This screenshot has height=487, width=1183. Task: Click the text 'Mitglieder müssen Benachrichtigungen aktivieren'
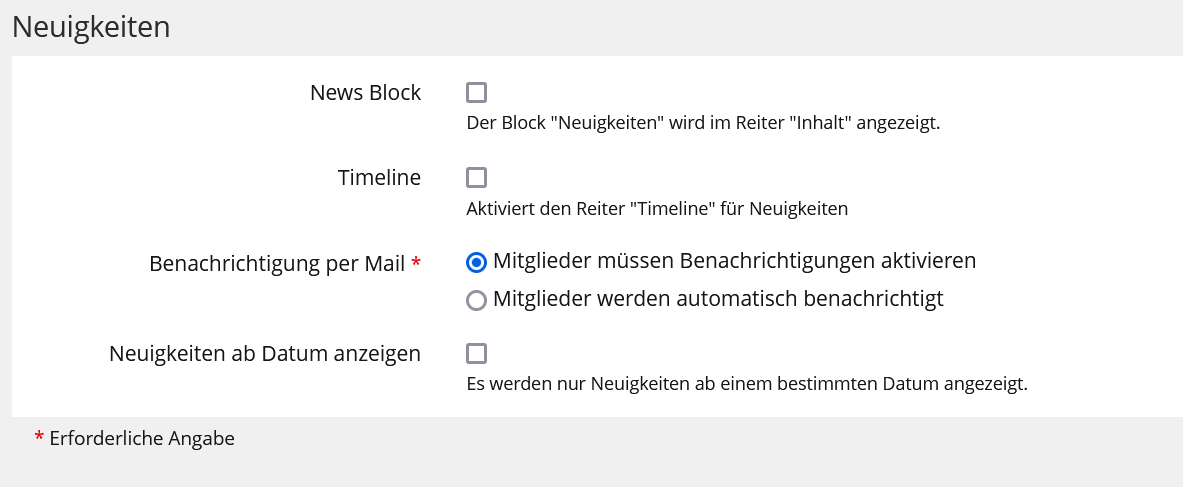click(x=734, y=261)
